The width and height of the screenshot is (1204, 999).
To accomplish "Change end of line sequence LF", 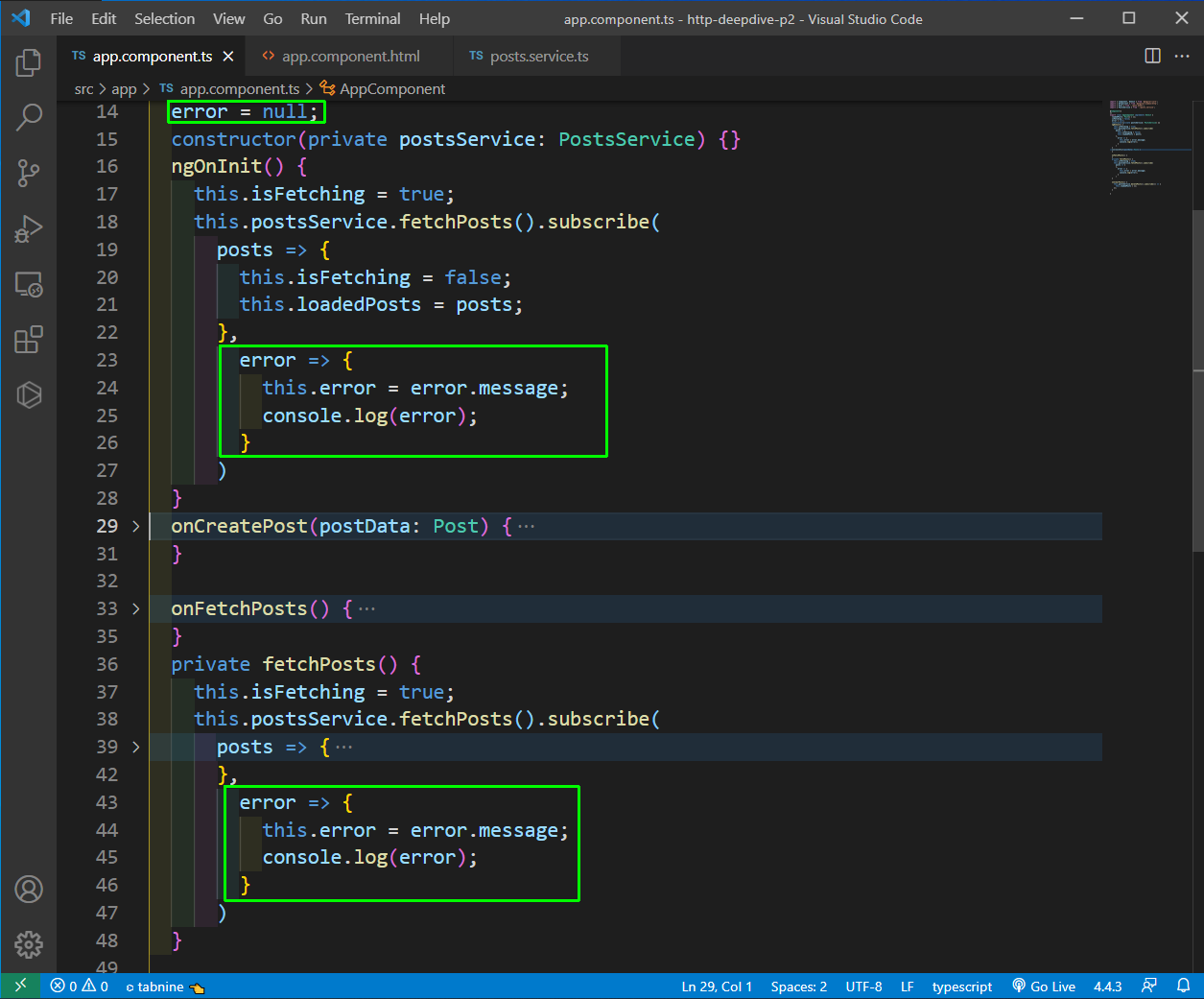I will 907,987.
